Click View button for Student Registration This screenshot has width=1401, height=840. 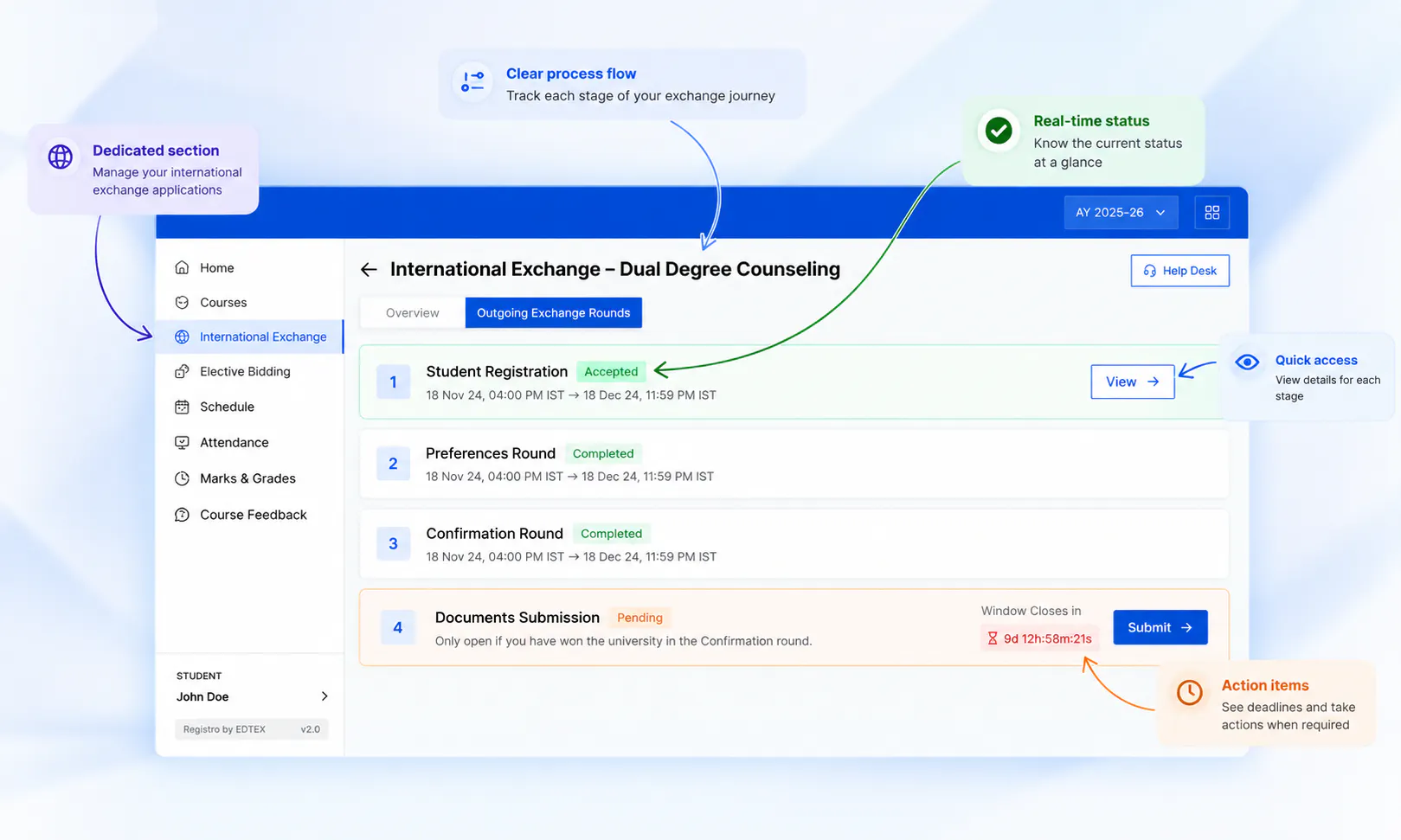point(1132,382)
